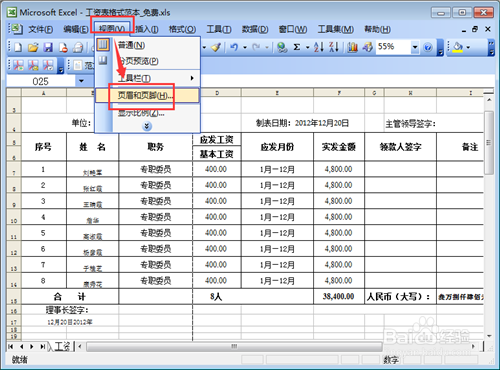
Task: Open the 工具(T) menu
Action: 219,29
